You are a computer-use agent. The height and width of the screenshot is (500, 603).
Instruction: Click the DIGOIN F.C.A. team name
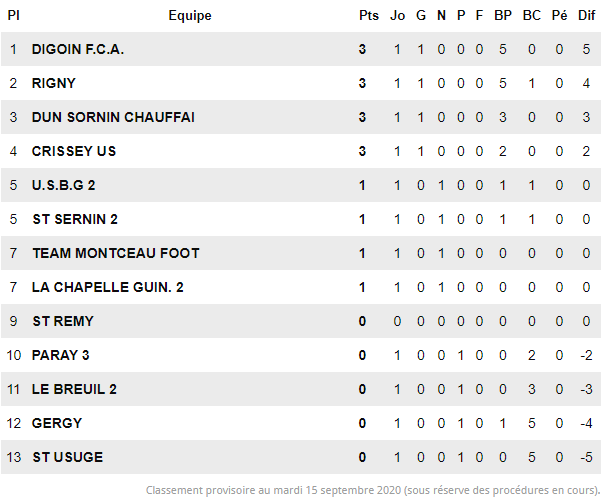coord(78,49)
